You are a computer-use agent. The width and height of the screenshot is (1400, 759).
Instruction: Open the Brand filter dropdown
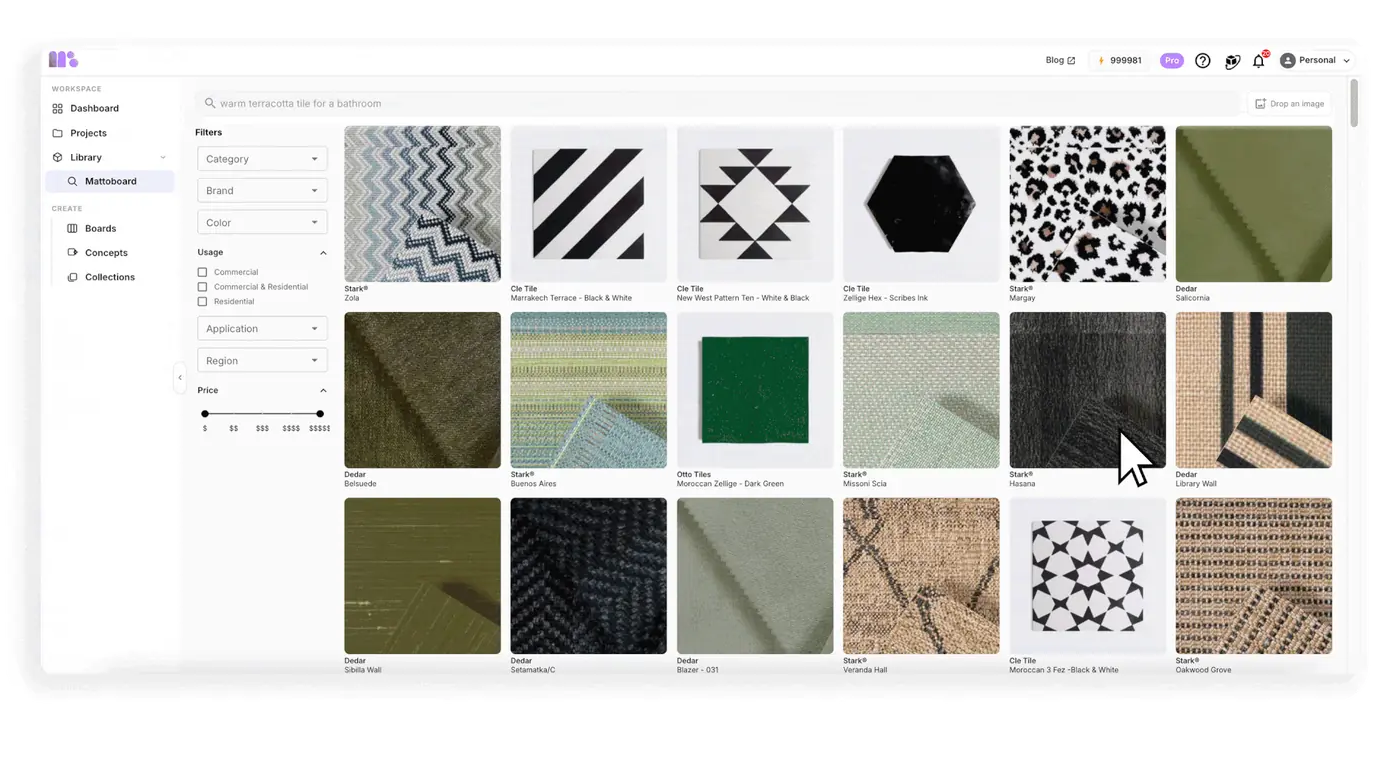pyautogui.click(x=262, y=190)
